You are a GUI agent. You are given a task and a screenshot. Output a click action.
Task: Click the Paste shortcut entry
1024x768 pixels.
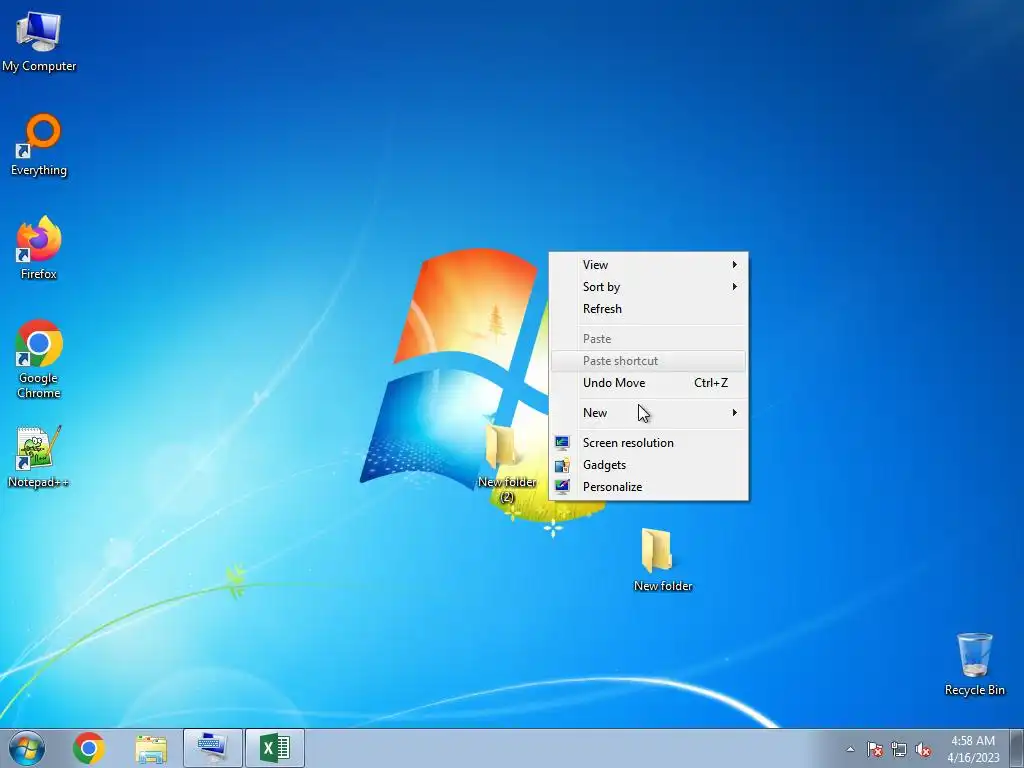[648, 361]
